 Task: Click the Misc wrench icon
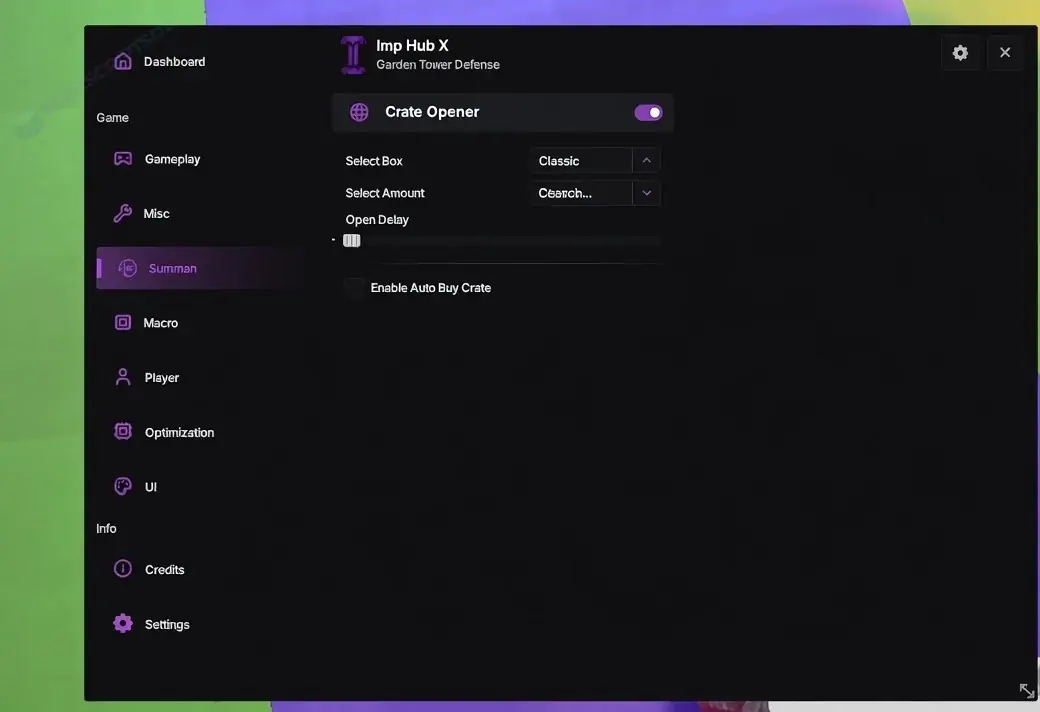[122, 213]
